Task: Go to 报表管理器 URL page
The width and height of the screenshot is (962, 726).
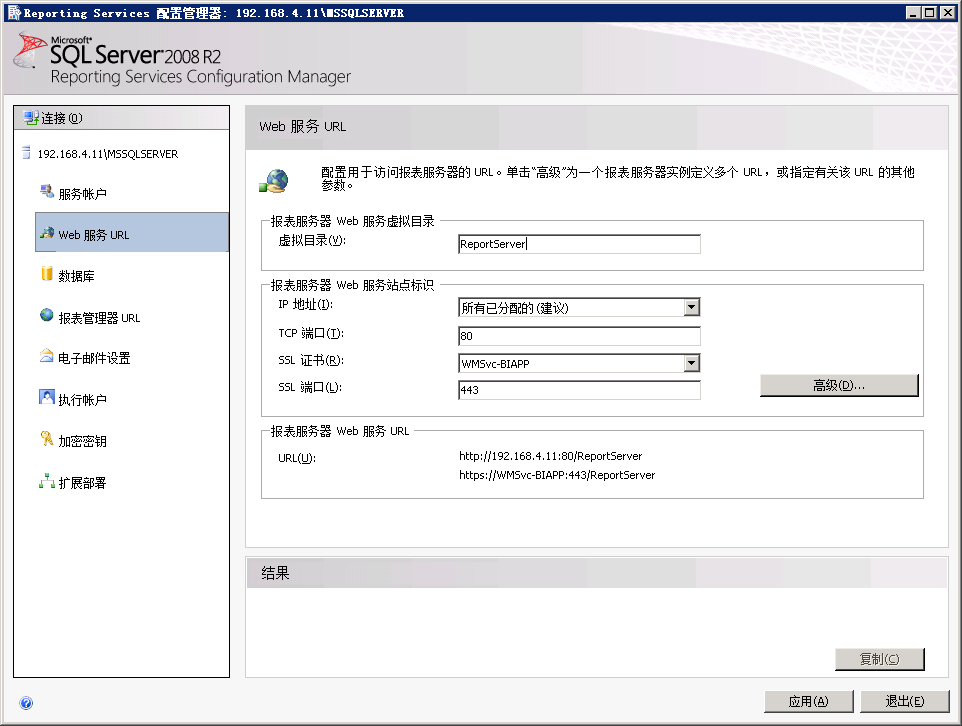Action: (x=99, y=318)
